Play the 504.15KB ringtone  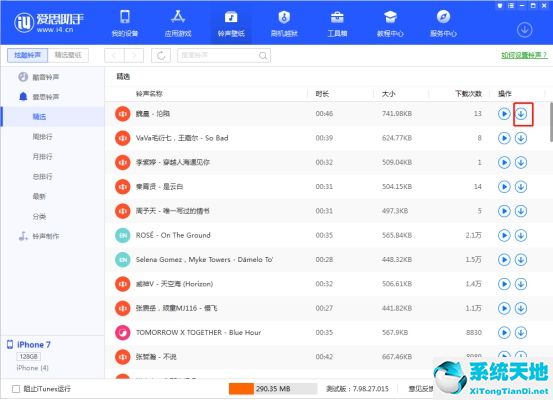pos(504,187)
